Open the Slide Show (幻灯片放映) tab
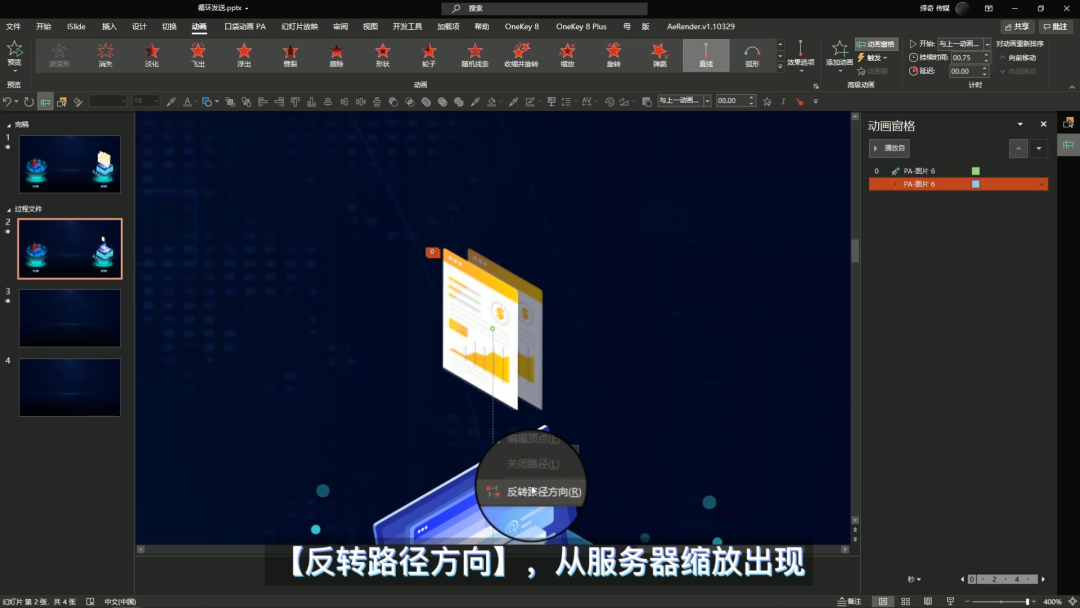The height and width of the screenshot is (608, 1080). coord(300,26)
